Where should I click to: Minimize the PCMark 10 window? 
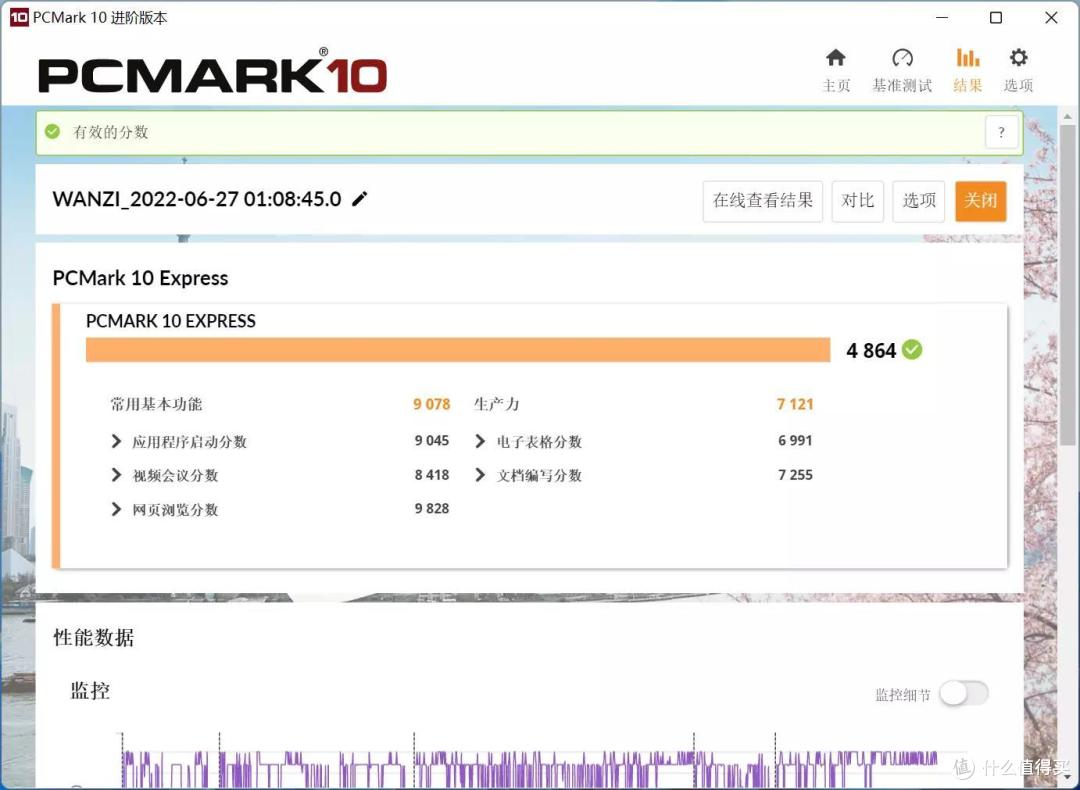click(x=942, y=18)
